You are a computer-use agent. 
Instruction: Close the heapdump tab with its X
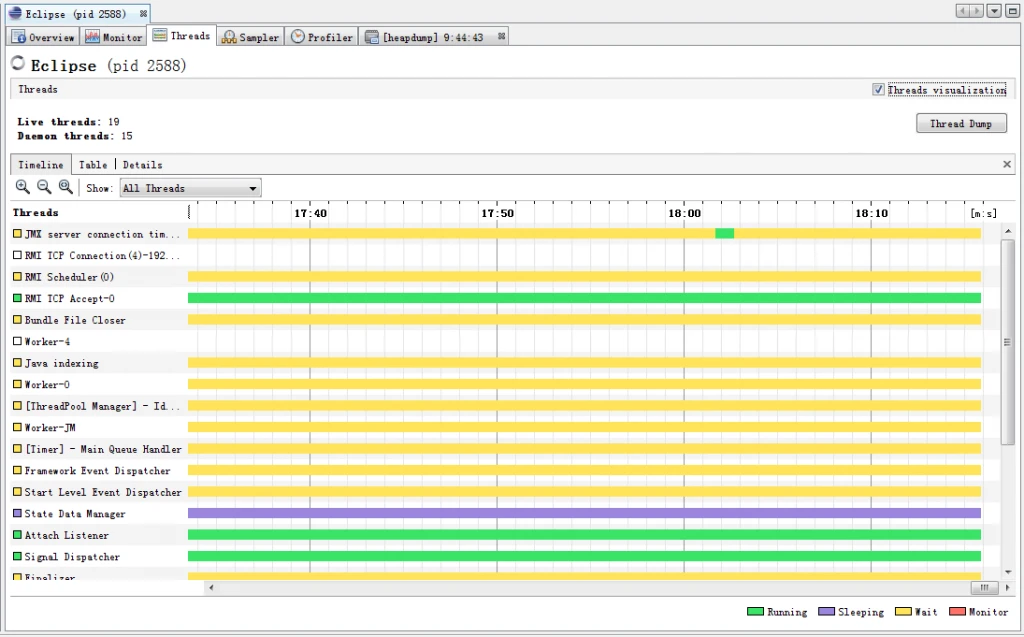click(x=501, y=37)
